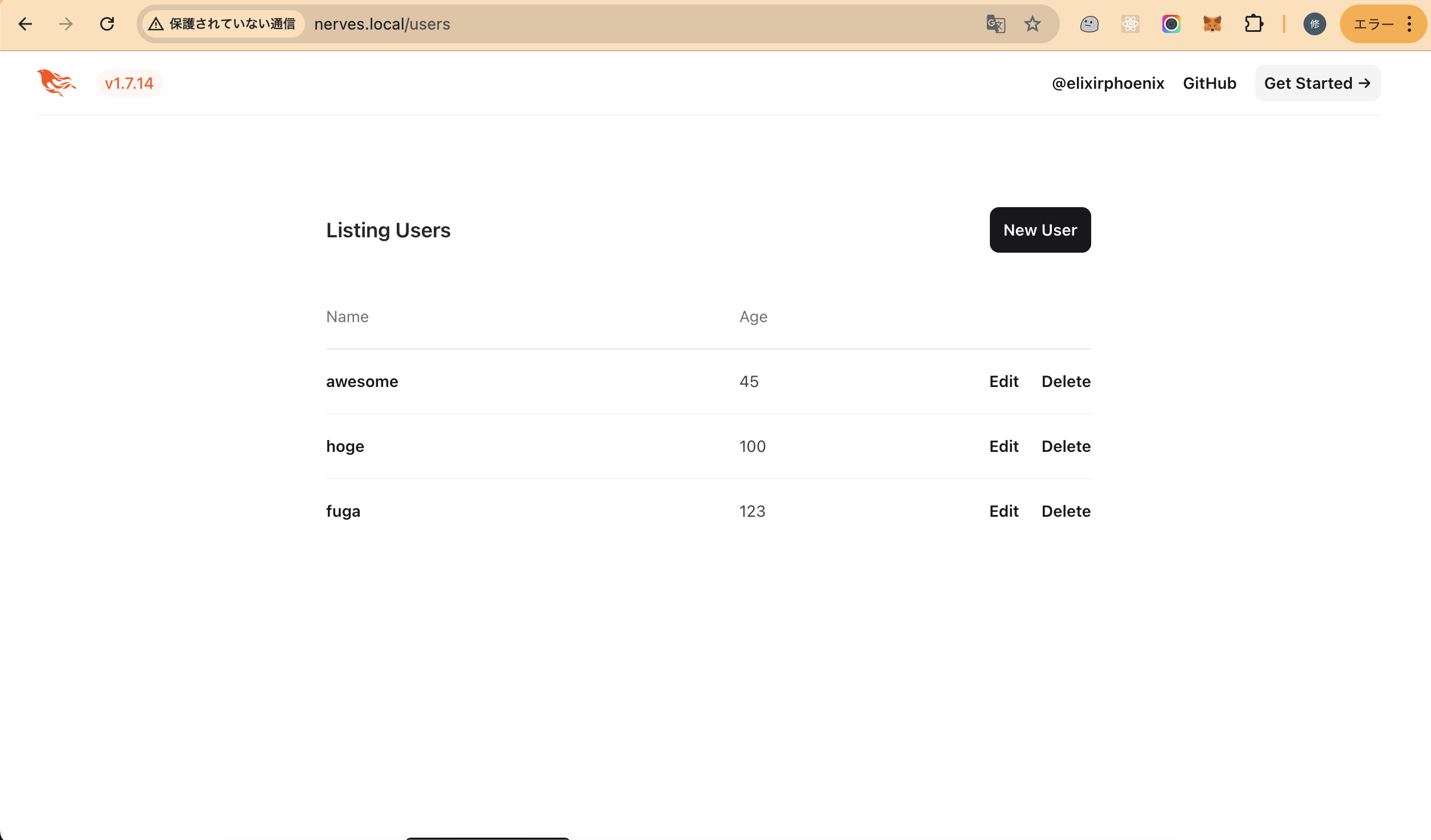Click the Phoenix framework logo

pos(56,83)
